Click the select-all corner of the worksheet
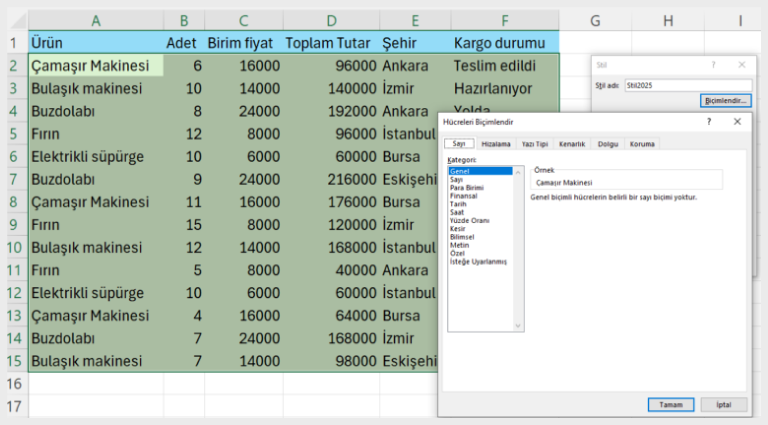Screen dimensions: 768x425 (x=18, y=21)
